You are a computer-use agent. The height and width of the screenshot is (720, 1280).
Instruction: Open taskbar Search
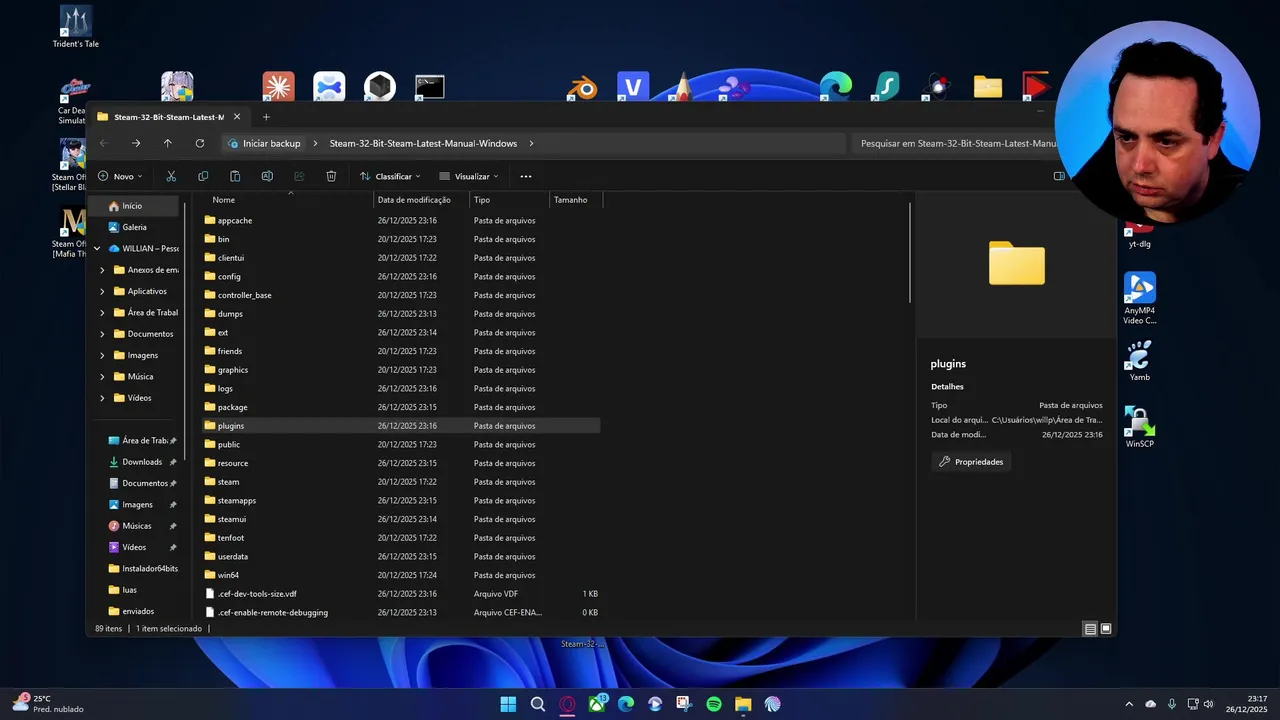[x=538, y=704]
